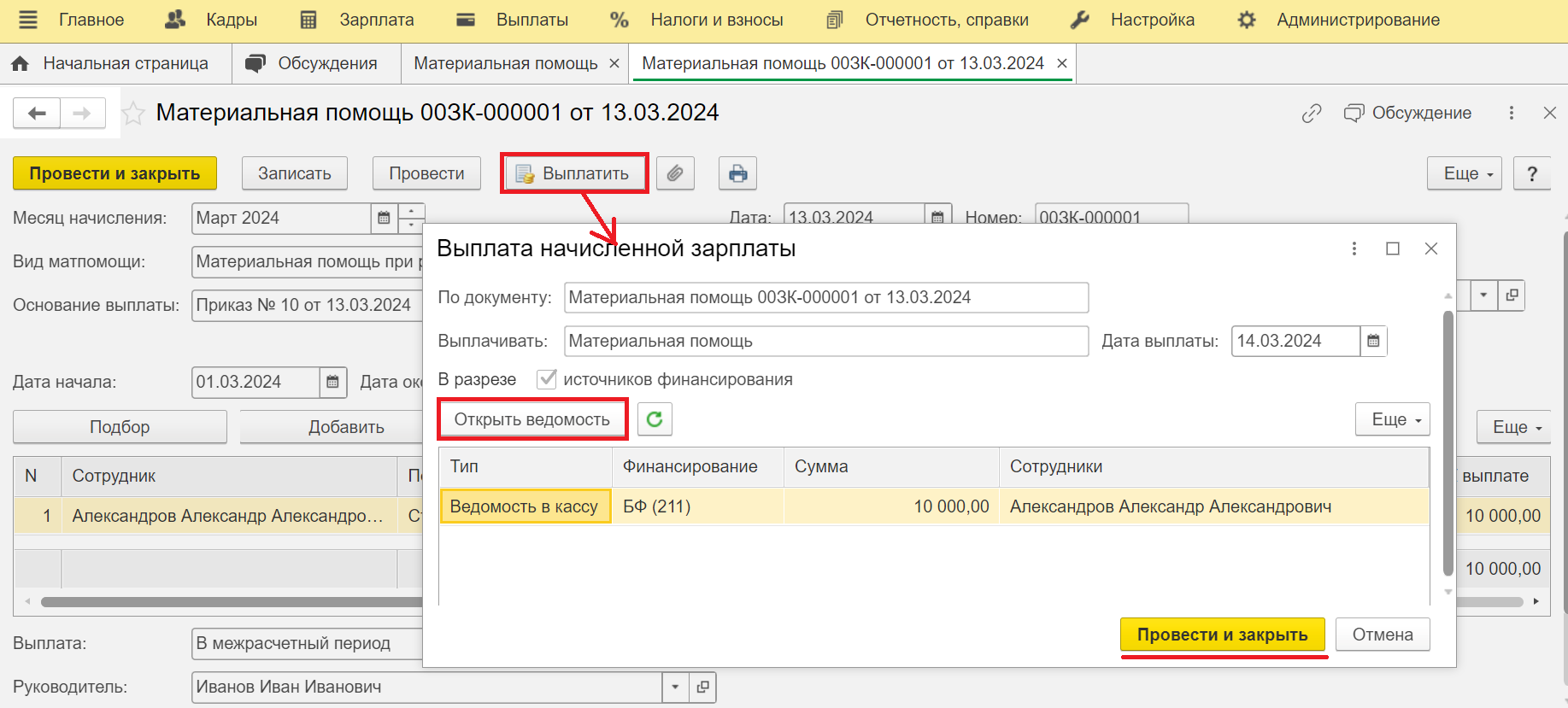Viewport: 1568px width, 708px height.
Task: Click the Основание выплаты field
Action: pyautogui.click(x=308, y=305)
